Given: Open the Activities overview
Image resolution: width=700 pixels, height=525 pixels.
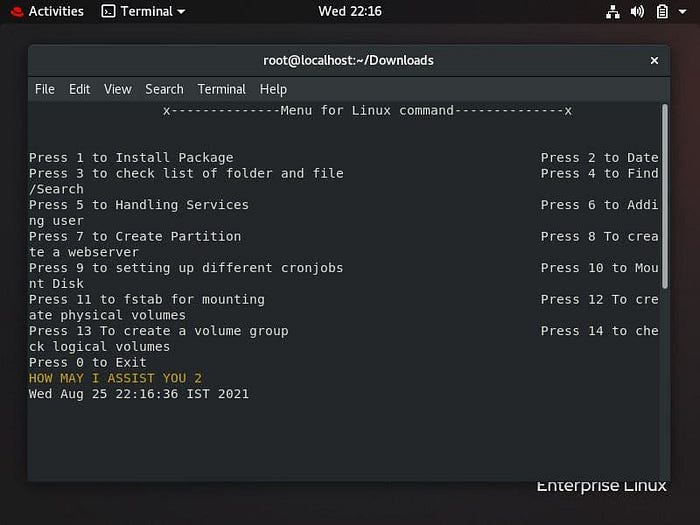Looking at the screenshot, I should click(x=56, y=11).
